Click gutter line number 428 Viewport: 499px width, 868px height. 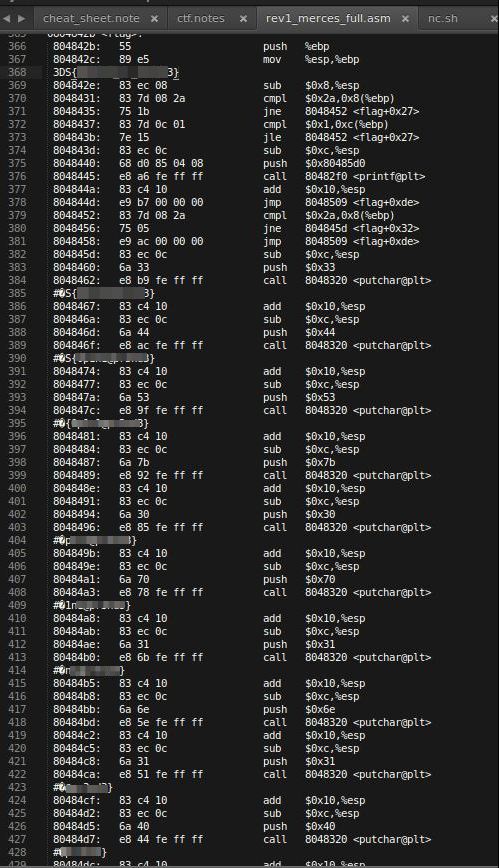[17, 852]
